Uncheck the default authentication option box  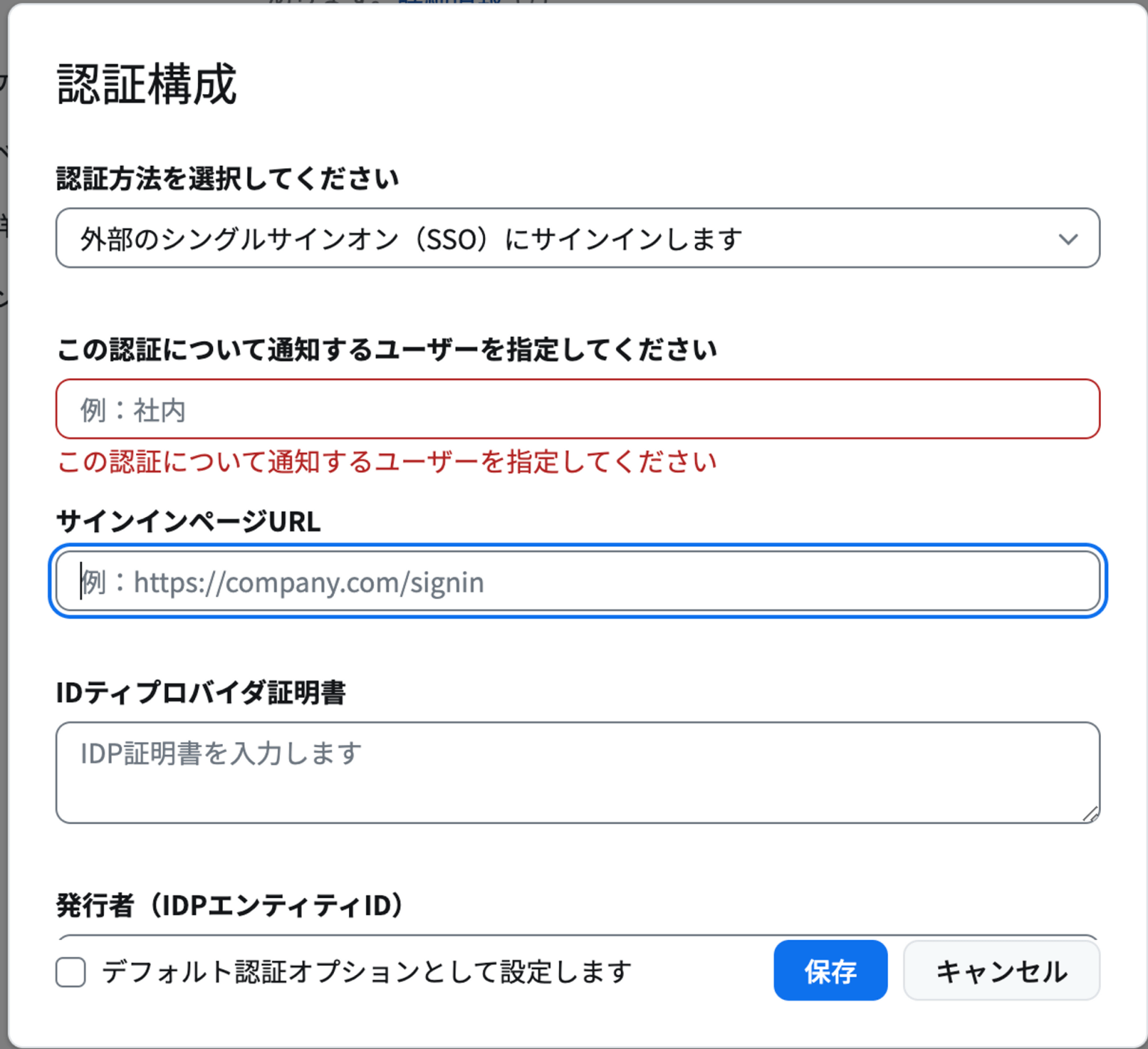coord(70,971)
